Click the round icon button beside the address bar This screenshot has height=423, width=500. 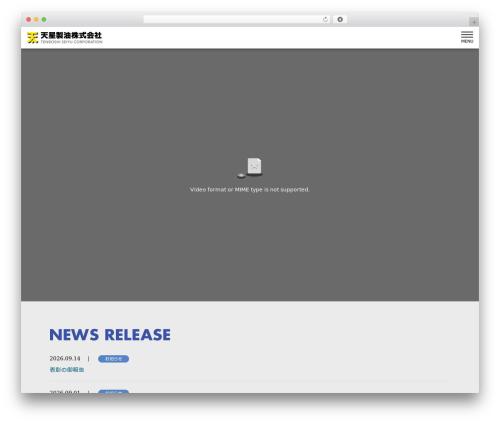[x=340, y=20]
